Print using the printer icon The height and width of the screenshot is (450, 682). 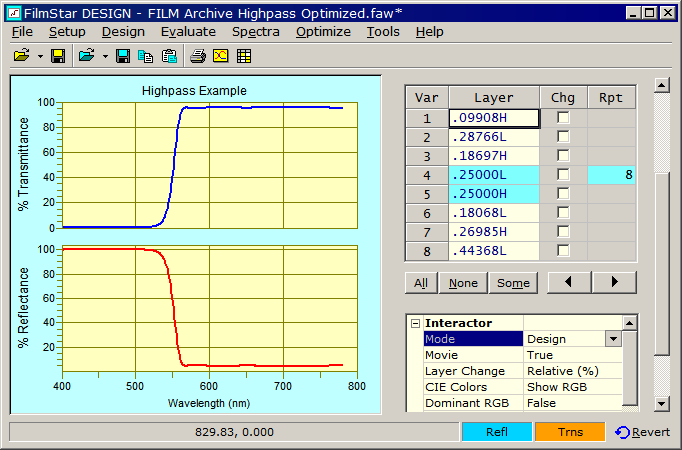[198, 56]
